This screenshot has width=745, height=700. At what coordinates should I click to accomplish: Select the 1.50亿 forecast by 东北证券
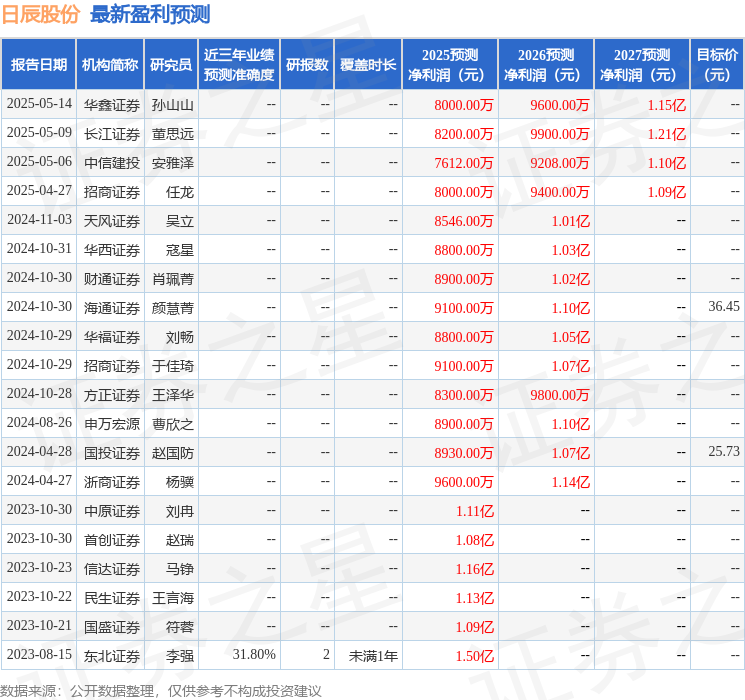coord(475,656)
